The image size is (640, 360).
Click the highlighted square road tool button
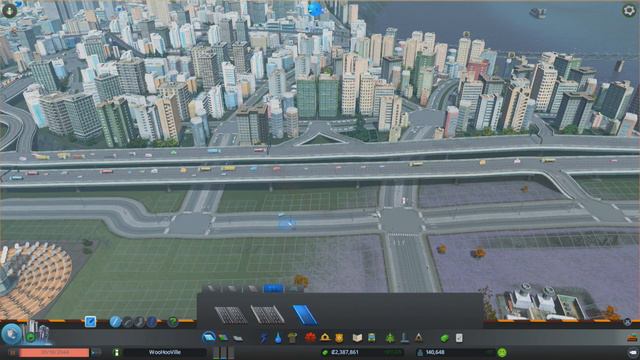(90, 322)
